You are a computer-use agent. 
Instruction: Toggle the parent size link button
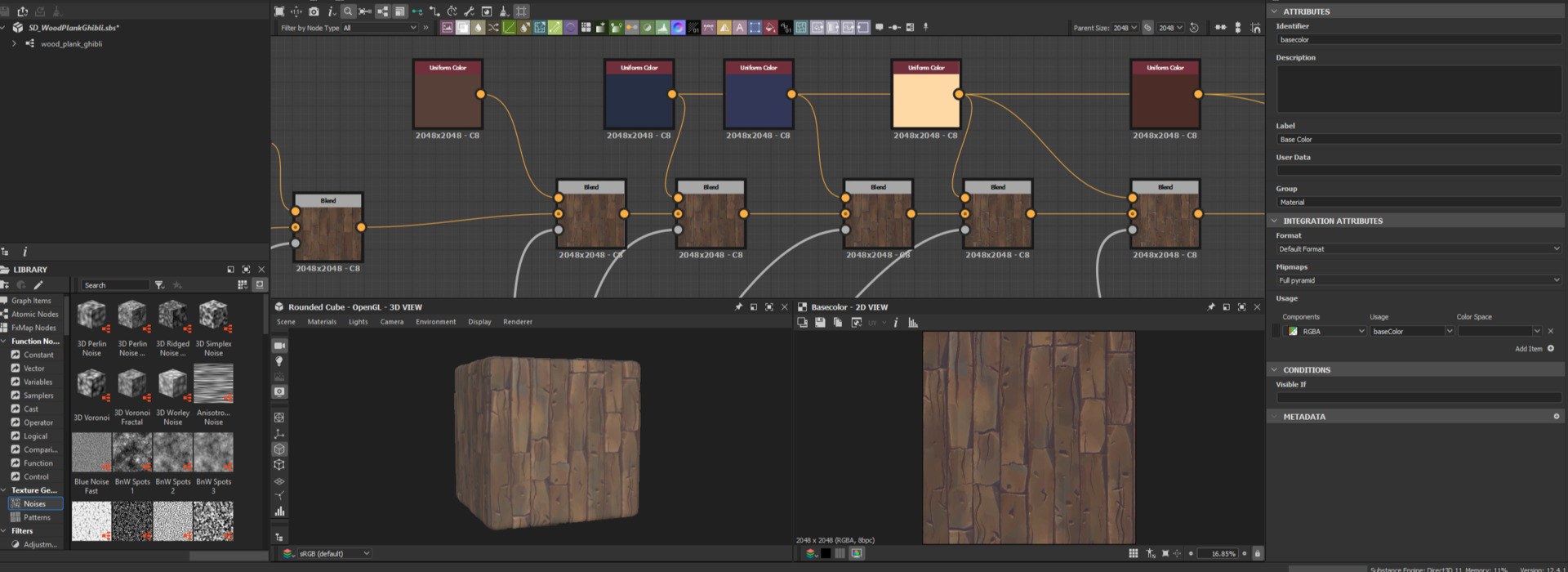pos(1147,28)
